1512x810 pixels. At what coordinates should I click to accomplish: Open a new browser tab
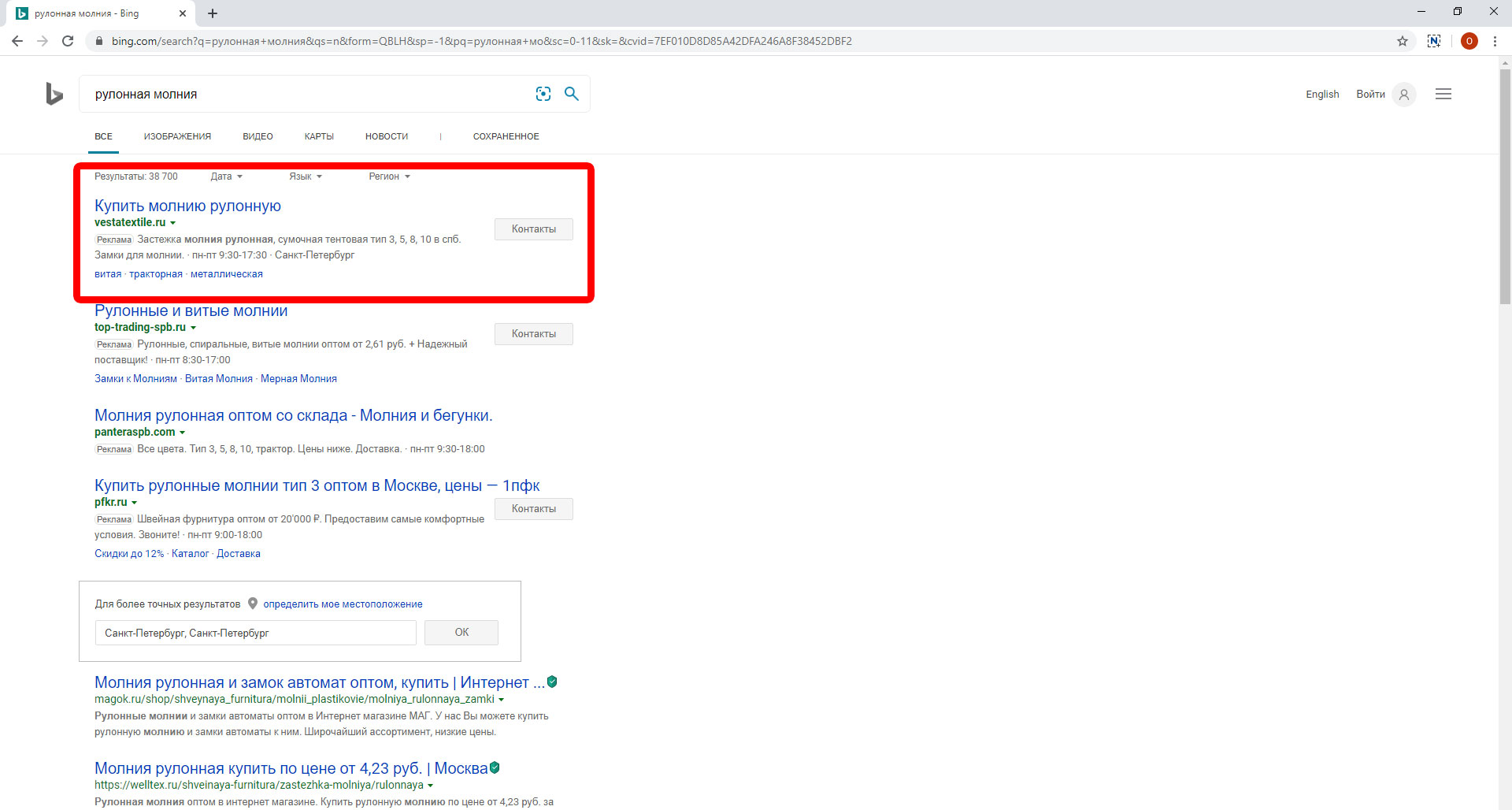pyautogui.click(x=213, y=13)
